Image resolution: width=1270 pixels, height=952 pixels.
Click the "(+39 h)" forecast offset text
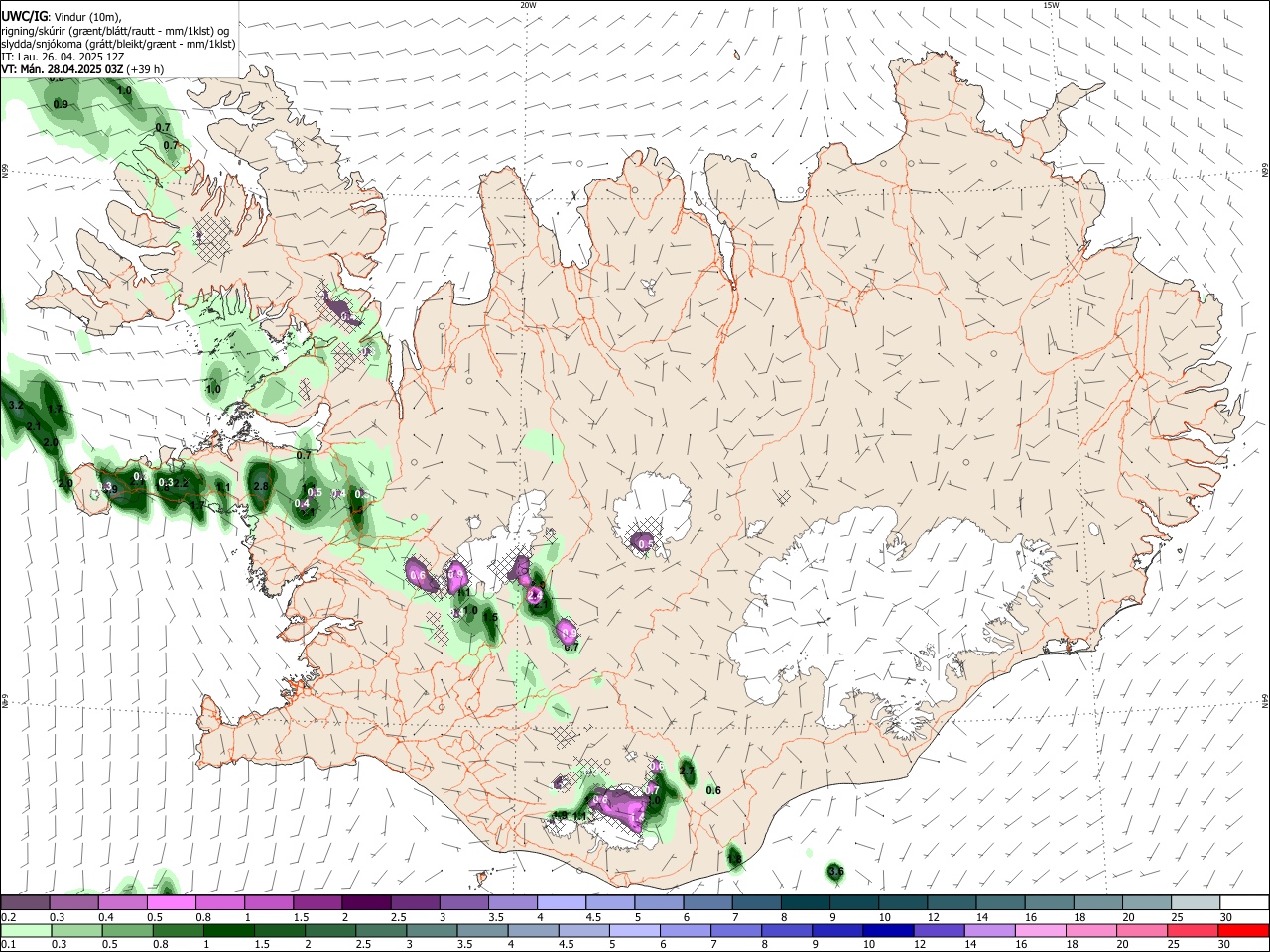pos(146,69)
